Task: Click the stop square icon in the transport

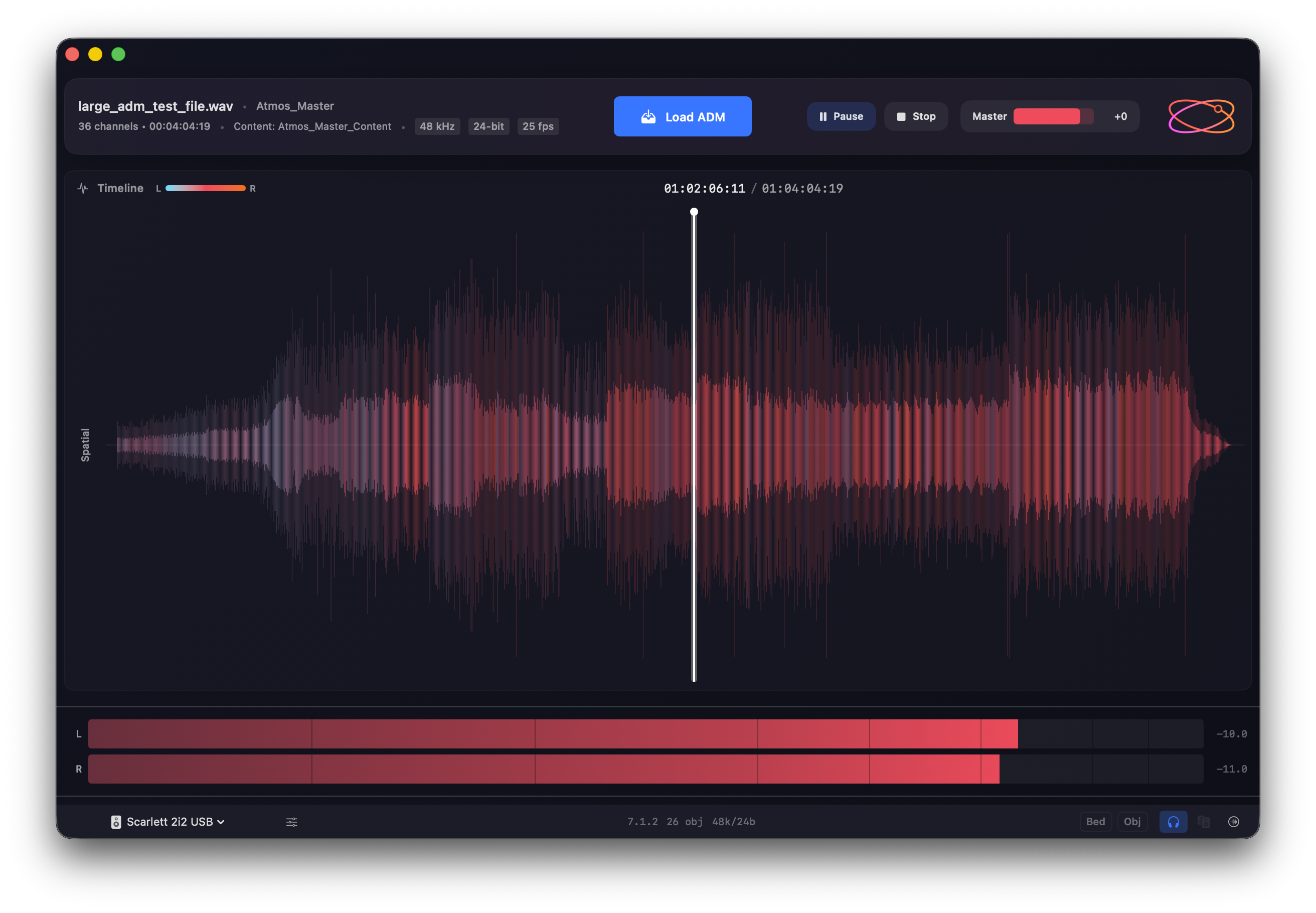Action: (x=901, y=116)
